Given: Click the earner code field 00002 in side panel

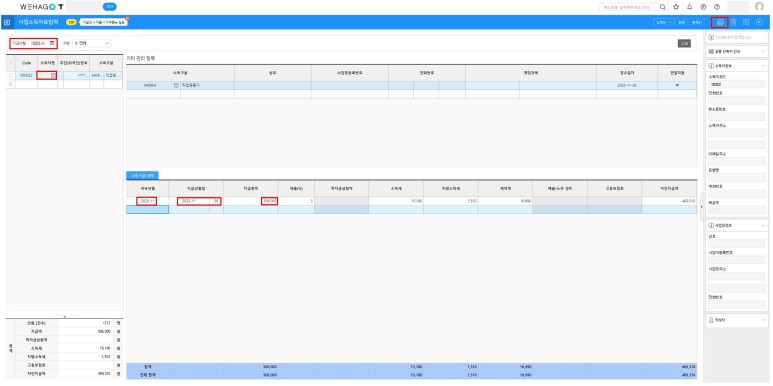Looking at the screenshot, I should pos(737,84).
